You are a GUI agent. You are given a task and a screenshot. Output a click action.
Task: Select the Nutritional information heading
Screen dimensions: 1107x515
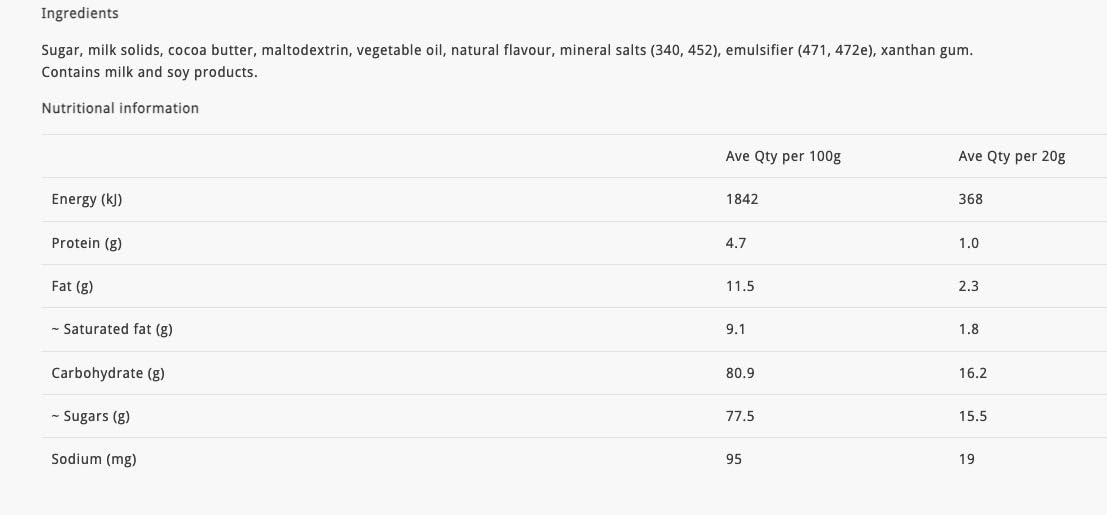120,108
